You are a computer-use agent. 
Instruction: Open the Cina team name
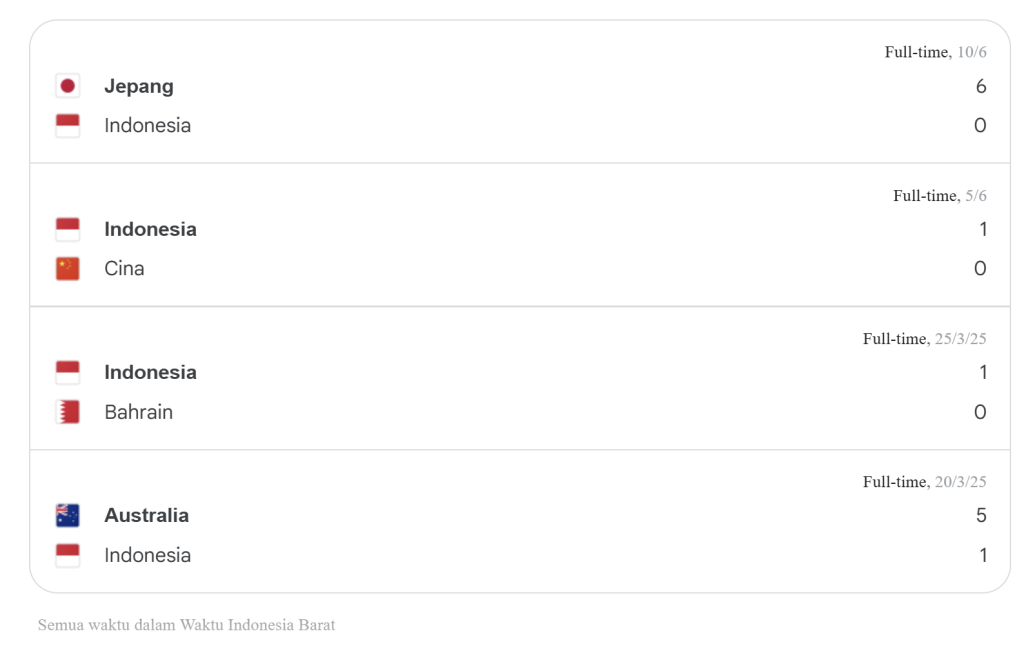click(124, 268)
